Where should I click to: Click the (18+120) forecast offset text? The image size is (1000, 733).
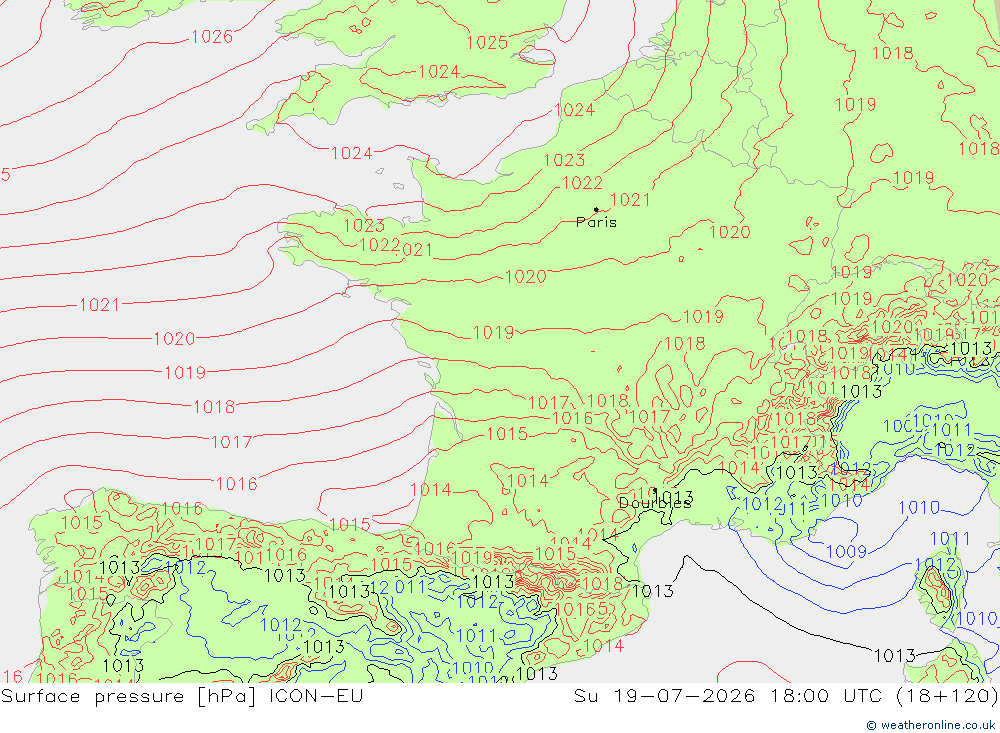point(947,695)
